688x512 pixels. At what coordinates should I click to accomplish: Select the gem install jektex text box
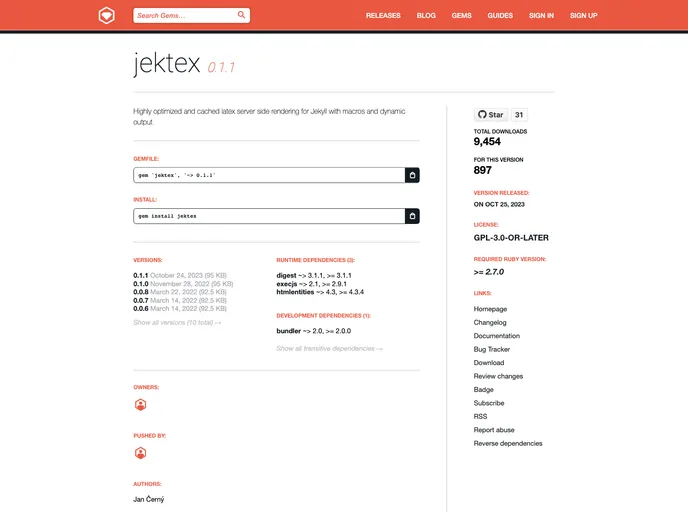coord(269,216)
